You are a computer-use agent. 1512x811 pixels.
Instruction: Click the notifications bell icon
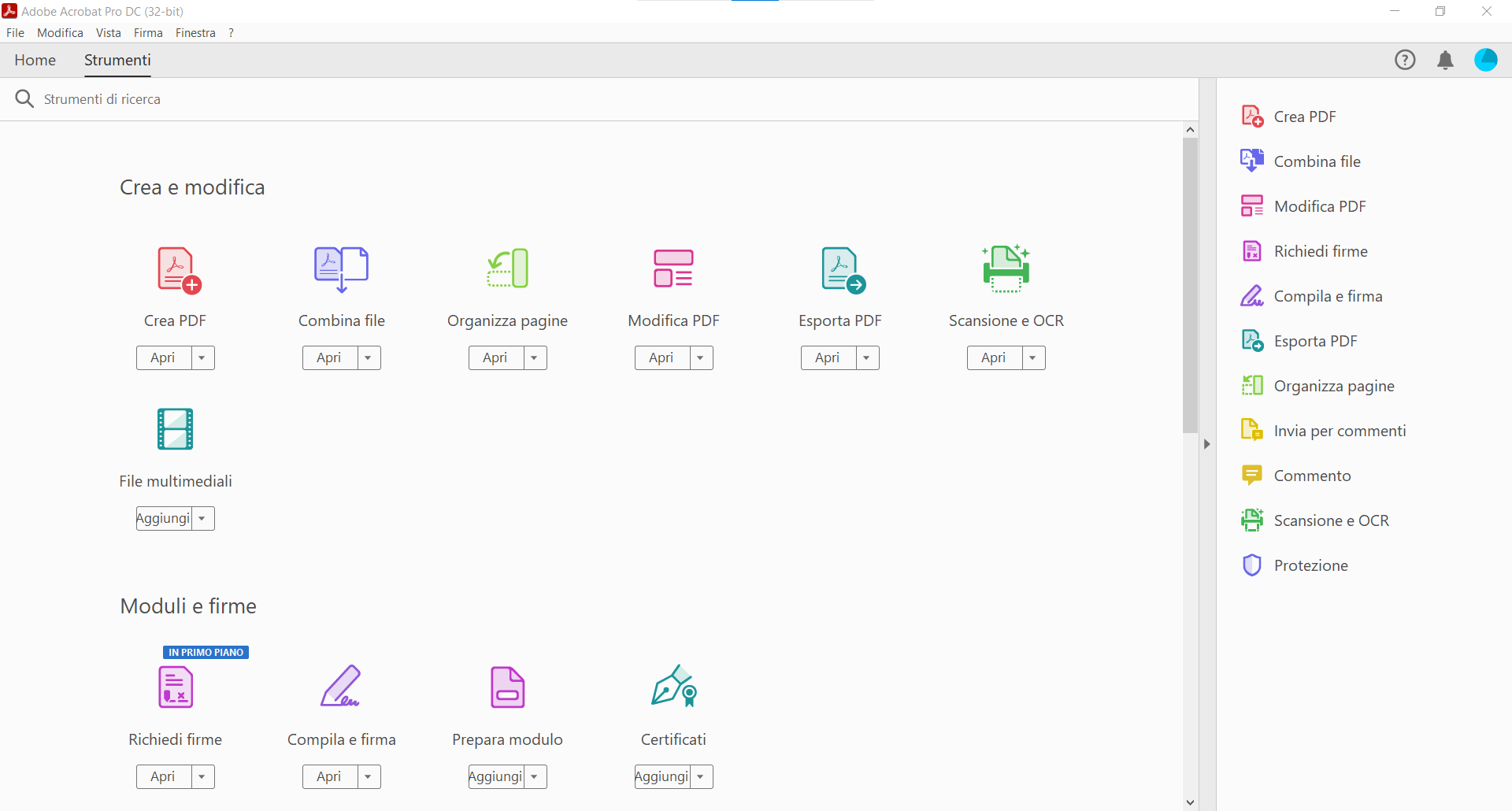(x=1445, y=61)
